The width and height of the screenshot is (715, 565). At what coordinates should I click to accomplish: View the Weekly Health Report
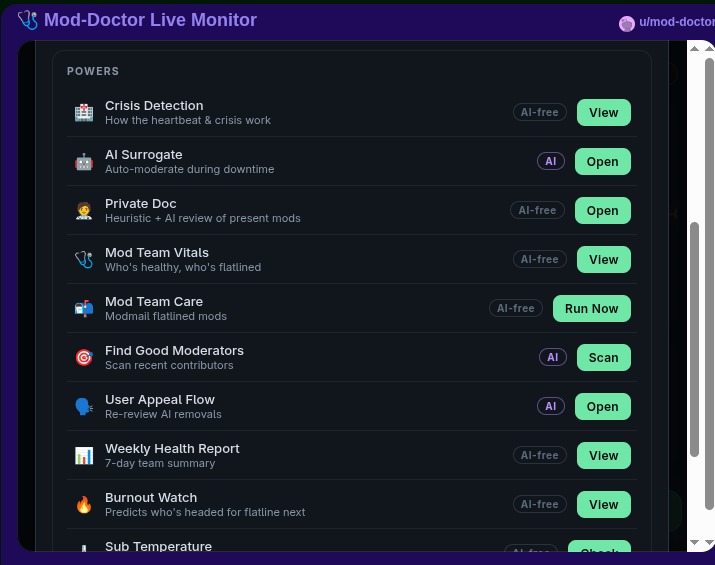click(604, 456)
